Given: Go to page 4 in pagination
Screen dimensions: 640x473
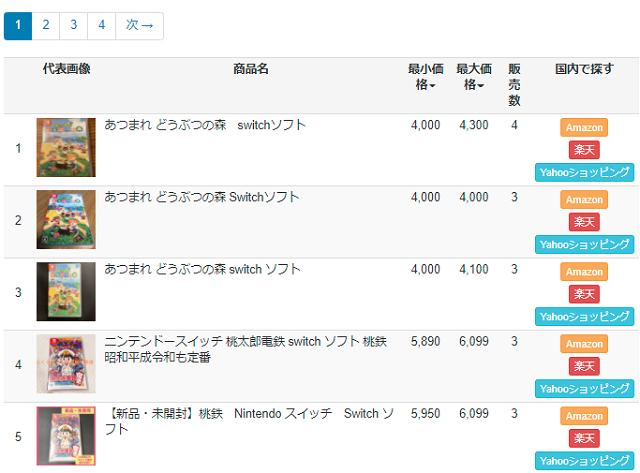Looking at the screenshot, I should [102, 26].
